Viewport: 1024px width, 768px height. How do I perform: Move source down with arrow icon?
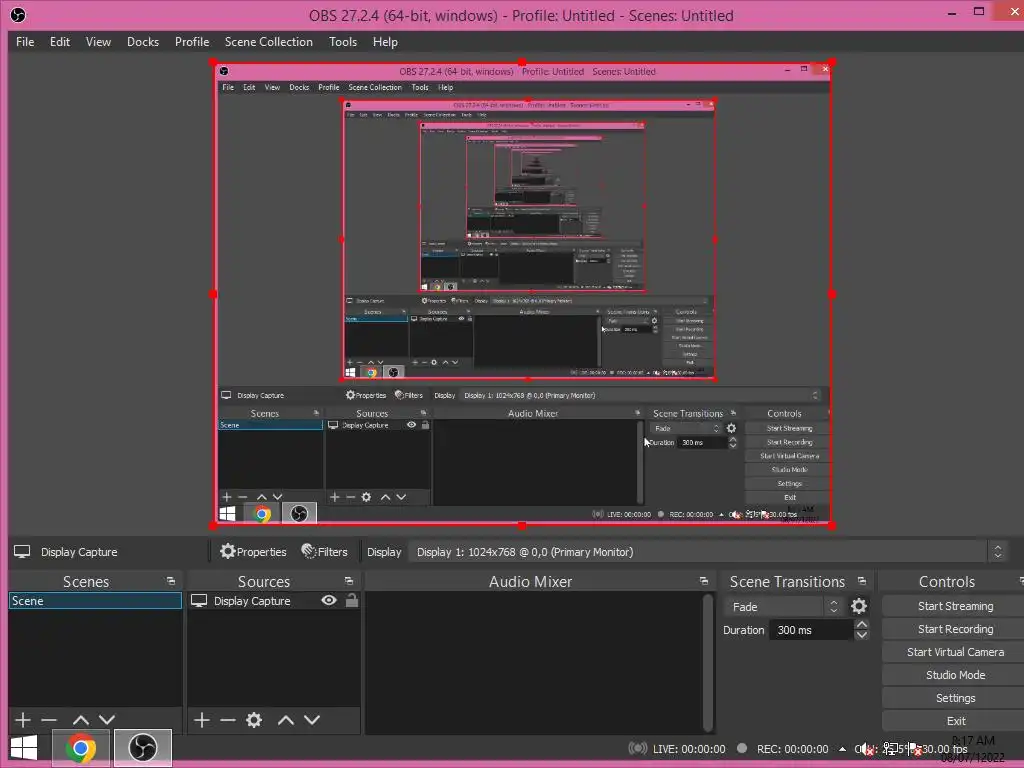312,720
